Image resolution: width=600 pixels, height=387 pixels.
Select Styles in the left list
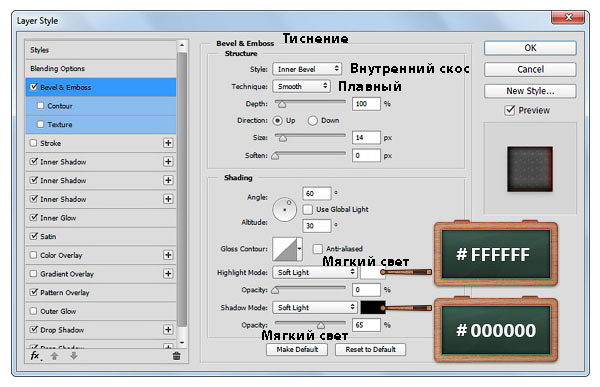(x=40, y=50)
